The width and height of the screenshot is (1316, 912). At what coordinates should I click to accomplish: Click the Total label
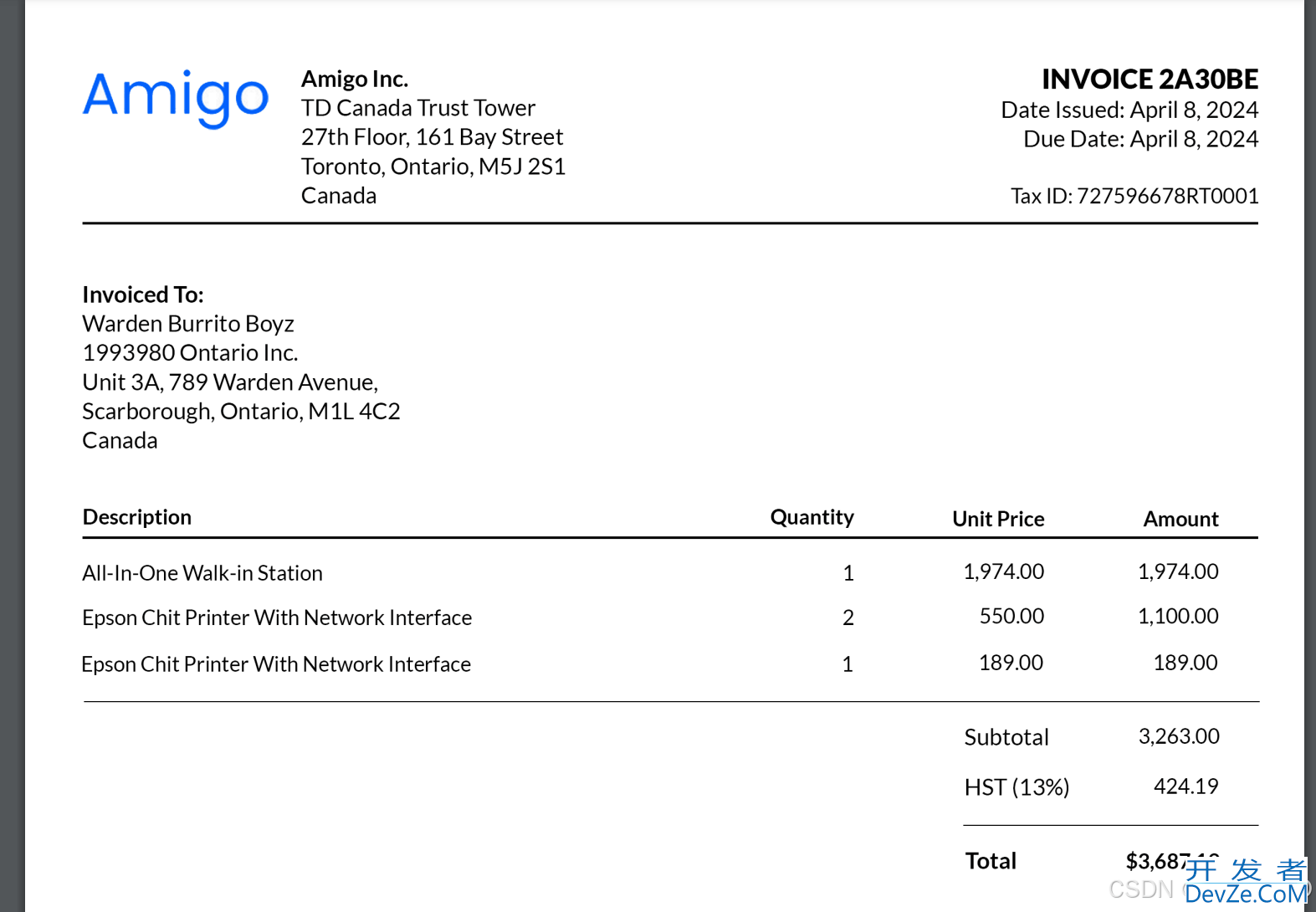(x=991, y=861)
